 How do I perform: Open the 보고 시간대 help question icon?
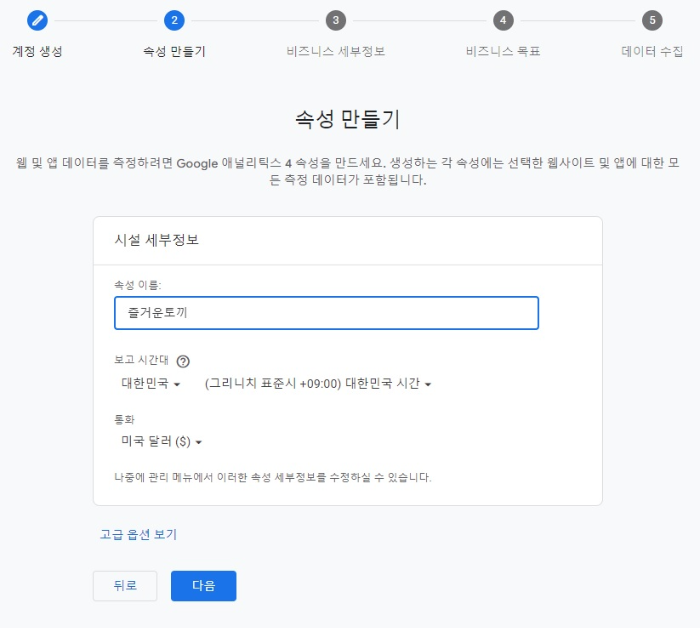[x=183, y=361]
